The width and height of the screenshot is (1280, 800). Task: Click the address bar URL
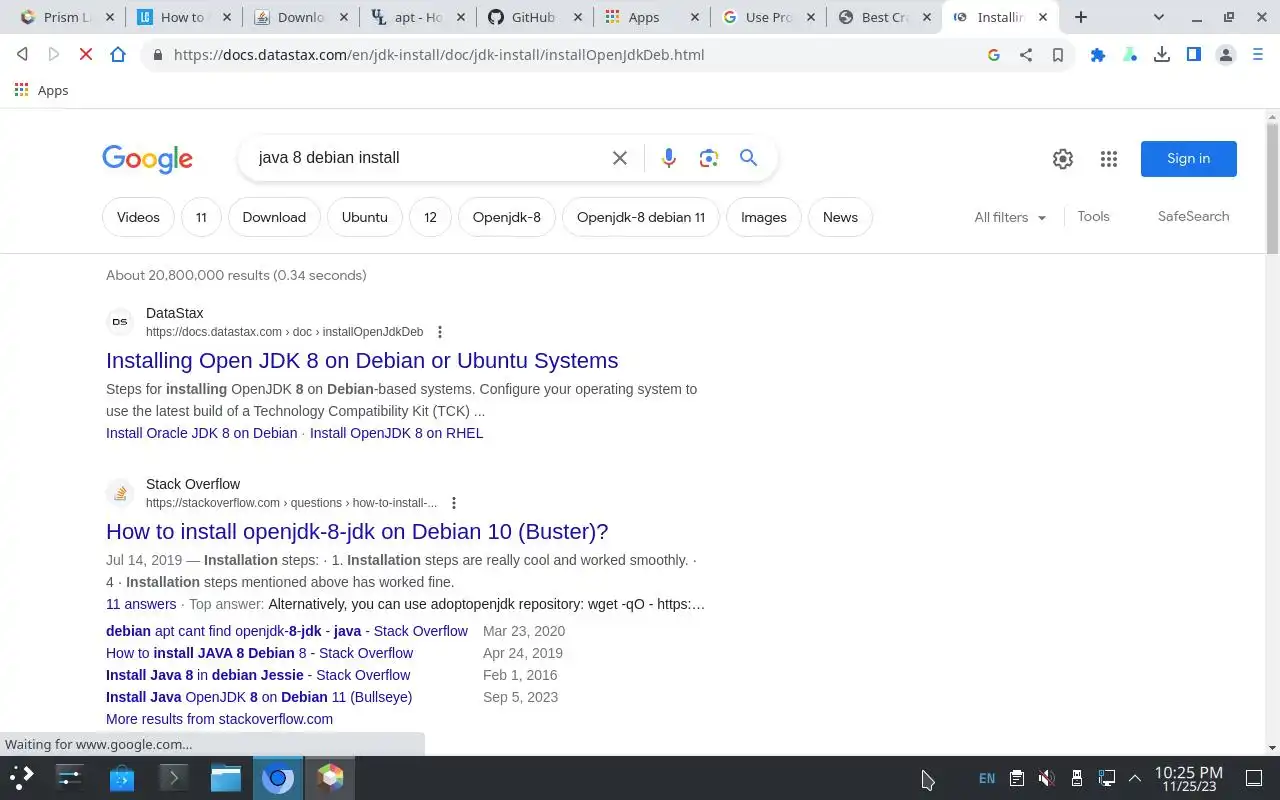click(x=439, y=55)
